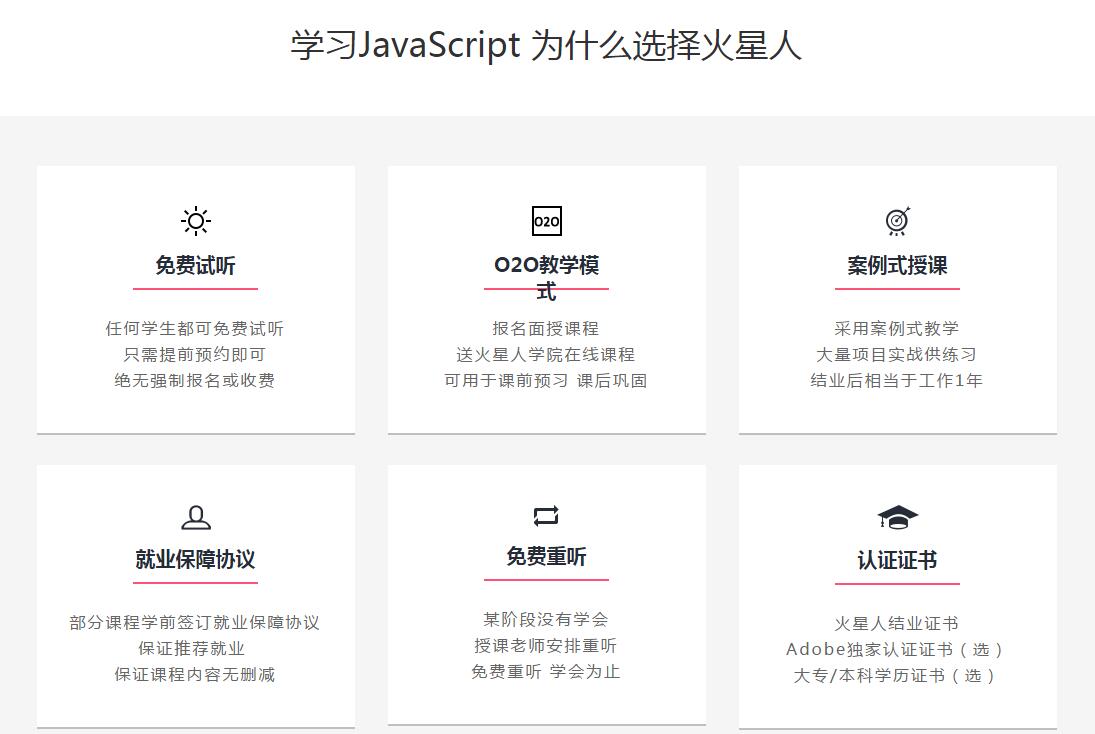
Task: Click the 认证证书 card heading
Action: pyautogui.click(x=897, y=560)
